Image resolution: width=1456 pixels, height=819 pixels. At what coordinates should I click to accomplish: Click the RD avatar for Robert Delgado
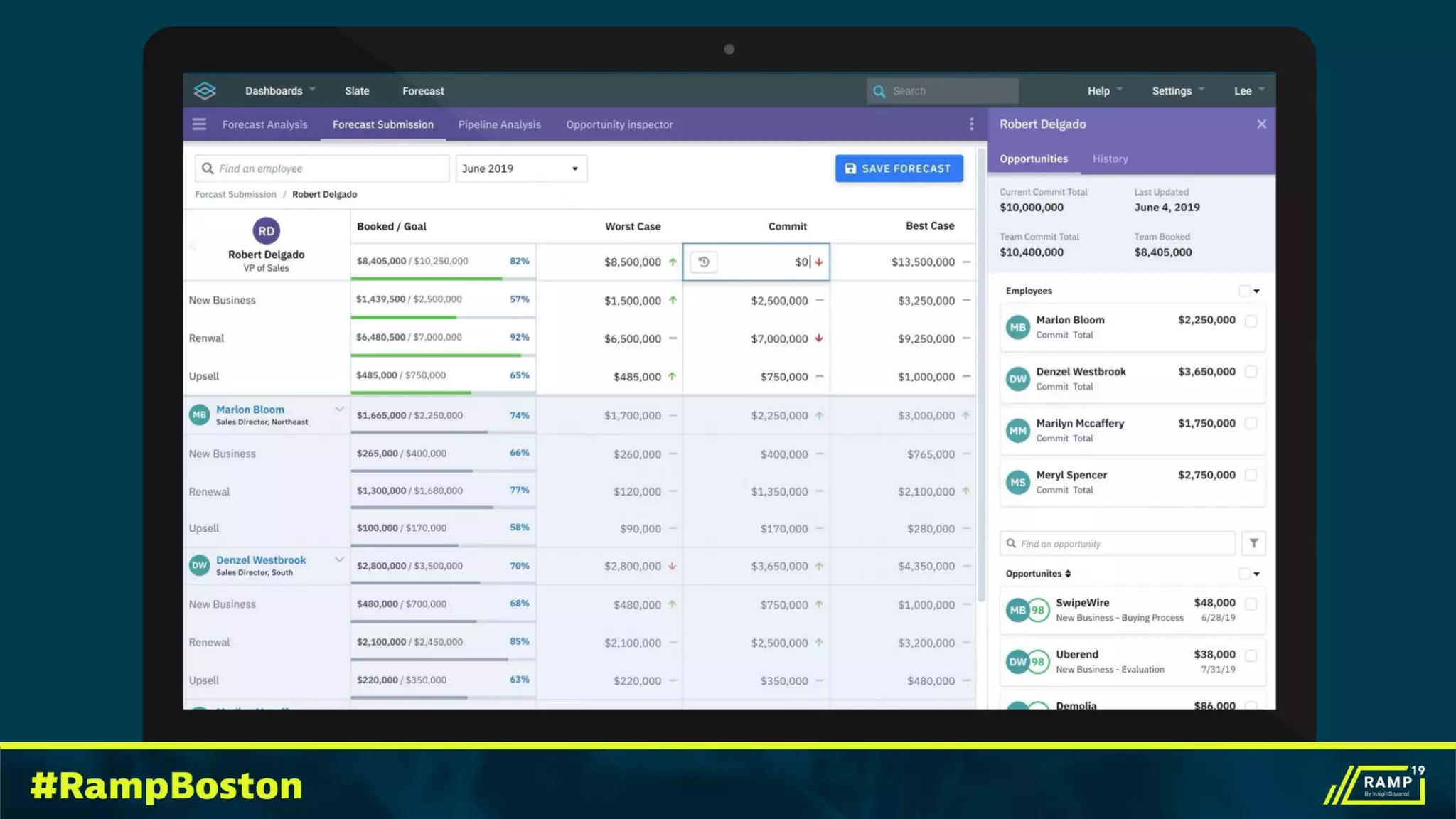coord(266,231)
